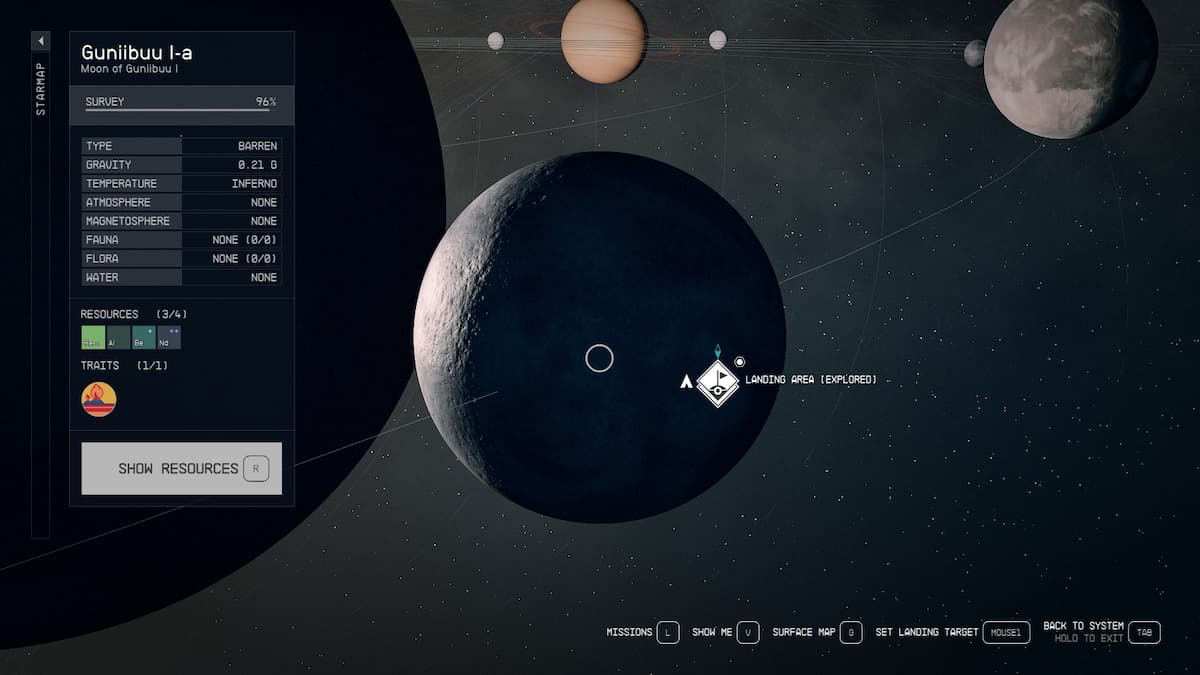The width and height of the screenshot is (1200, 675).
Task: Select the small hexagon marker near landing area
Action: pos(740,362)
